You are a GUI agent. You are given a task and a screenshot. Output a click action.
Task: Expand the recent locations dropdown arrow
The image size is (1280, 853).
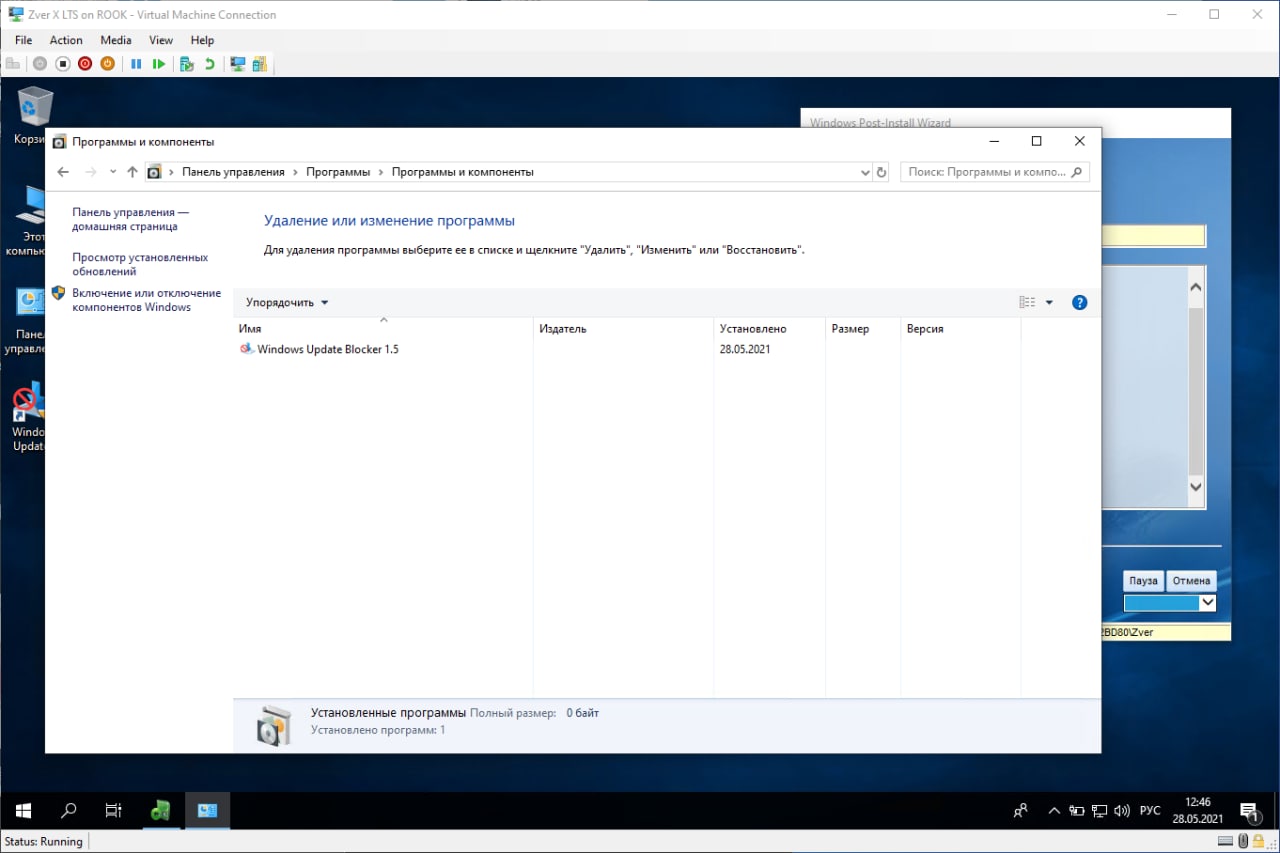coord(112,172)
